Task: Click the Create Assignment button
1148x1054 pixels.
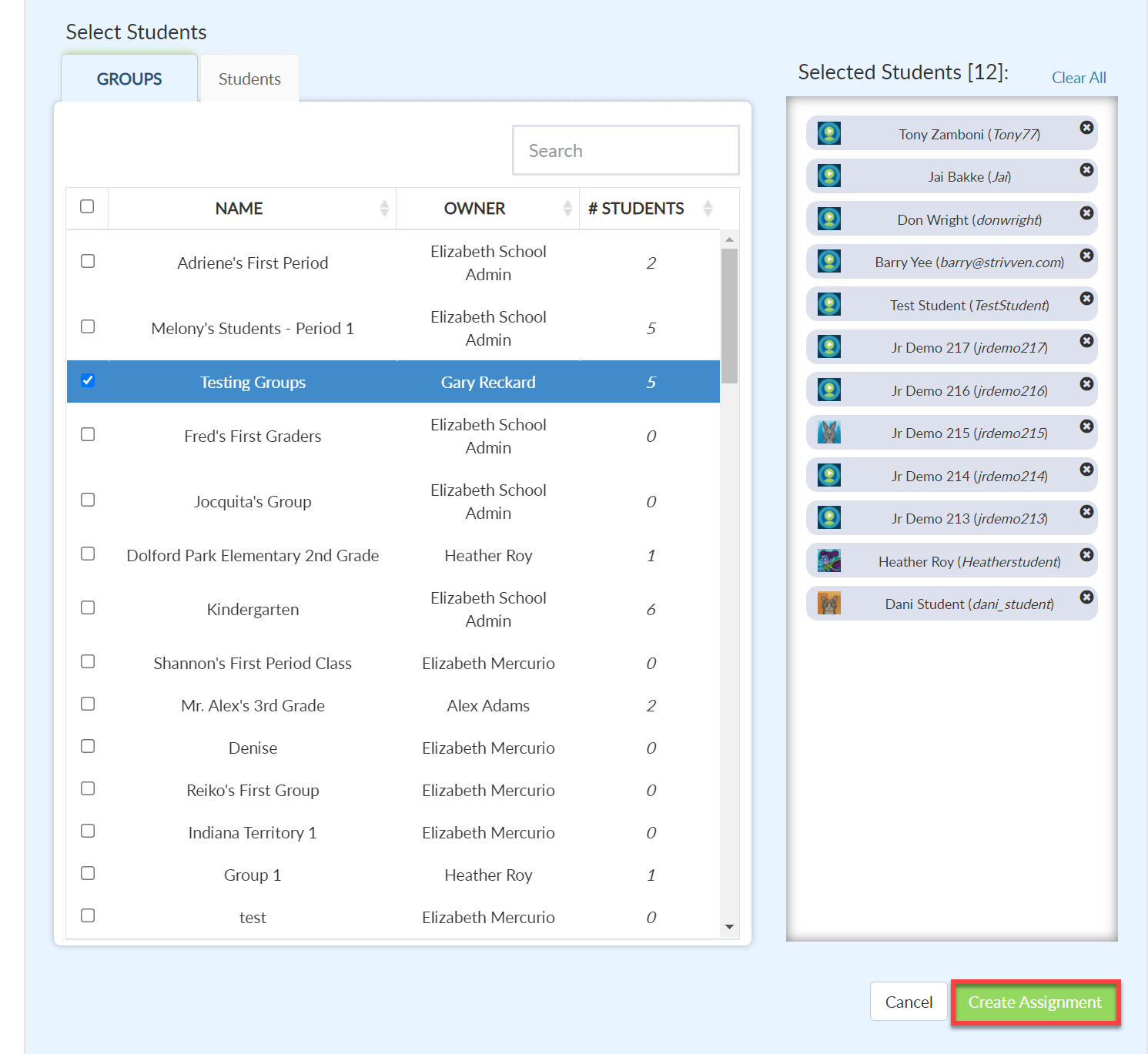Action: pyautogui.click(x=1035, y=1002)
